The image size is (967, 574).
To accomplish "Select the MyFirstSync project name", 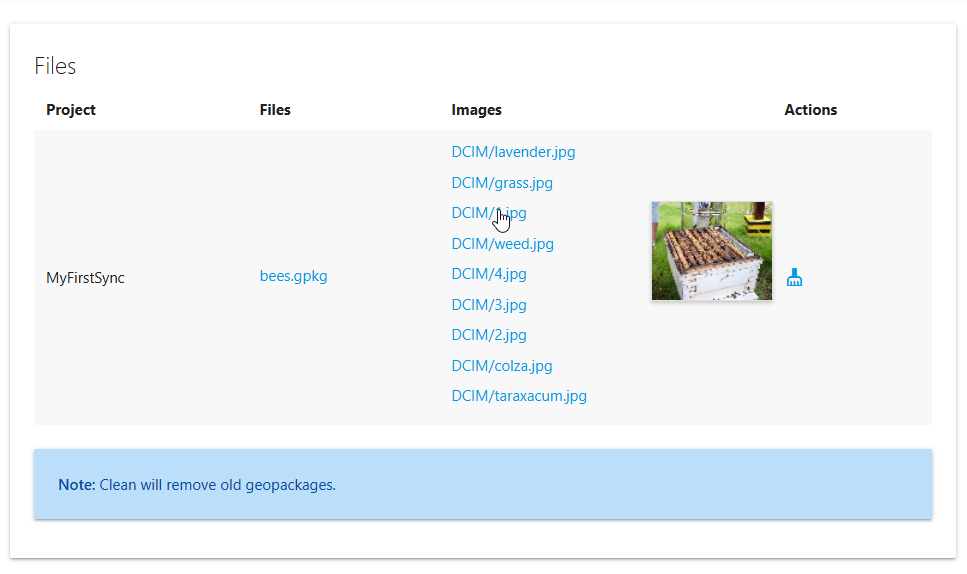I will [85, 277].
